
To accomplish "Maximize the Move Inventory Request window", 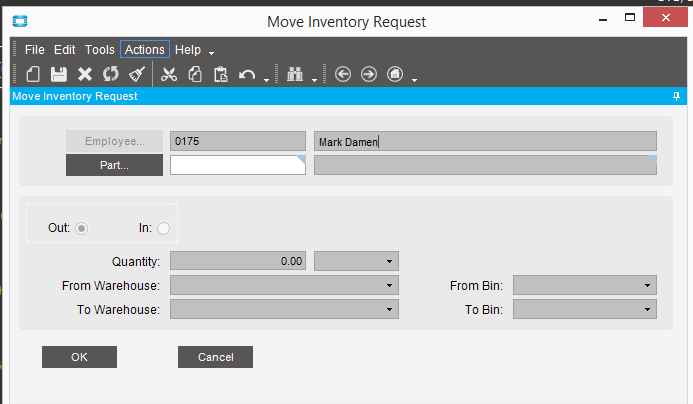I will click(630, 18).
